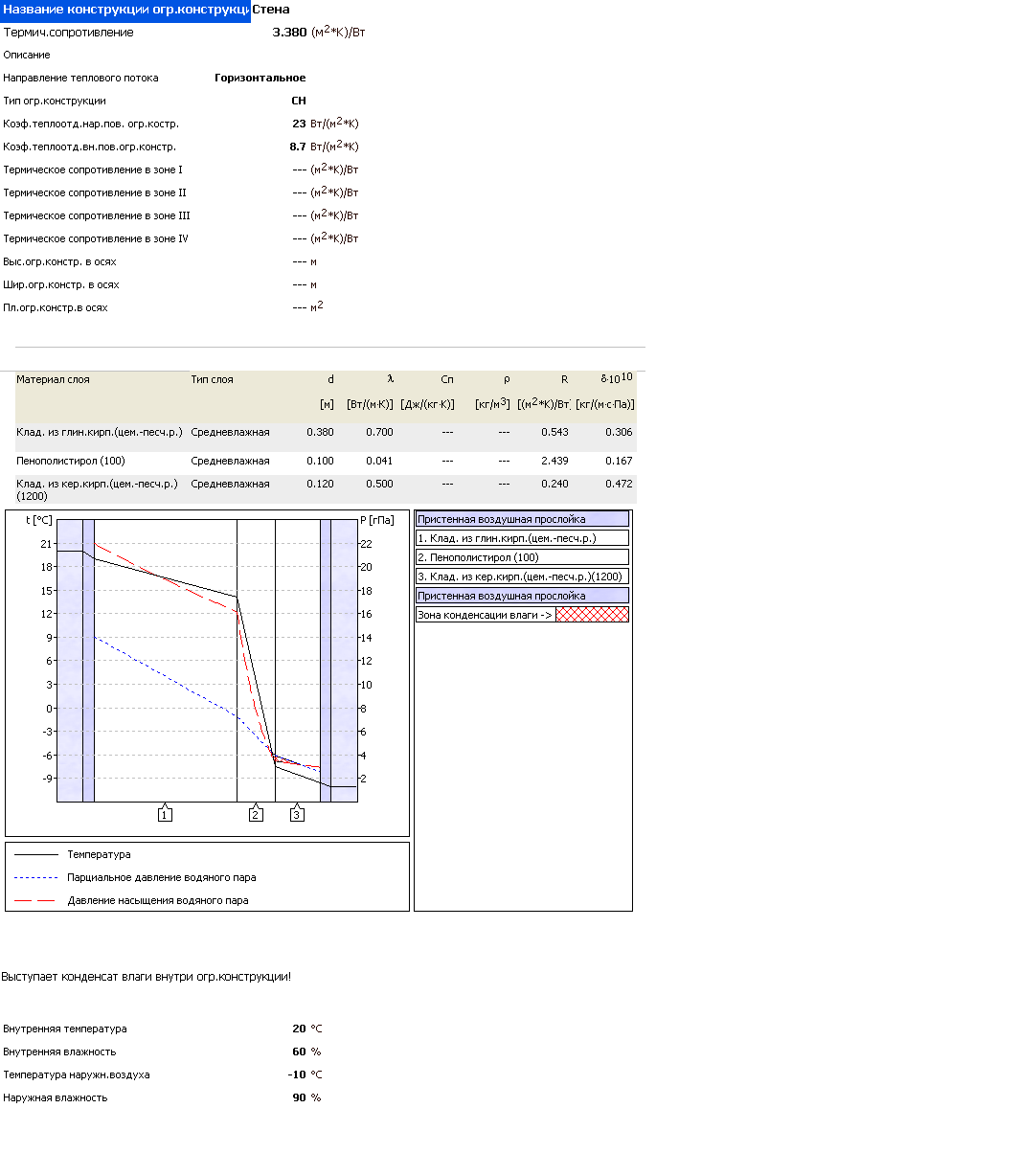Click layer marker 2 below the chart
Screen dimensions: 1018x1176
(x=256, y=814)
